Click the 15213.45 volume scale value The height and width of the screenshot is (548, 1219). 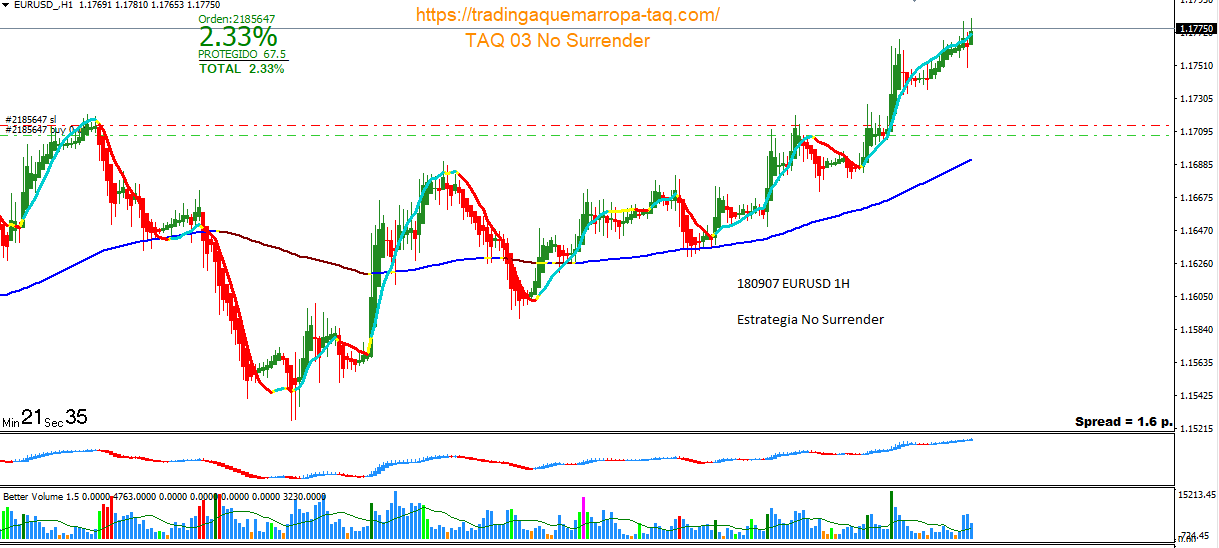coord(1196,495)
